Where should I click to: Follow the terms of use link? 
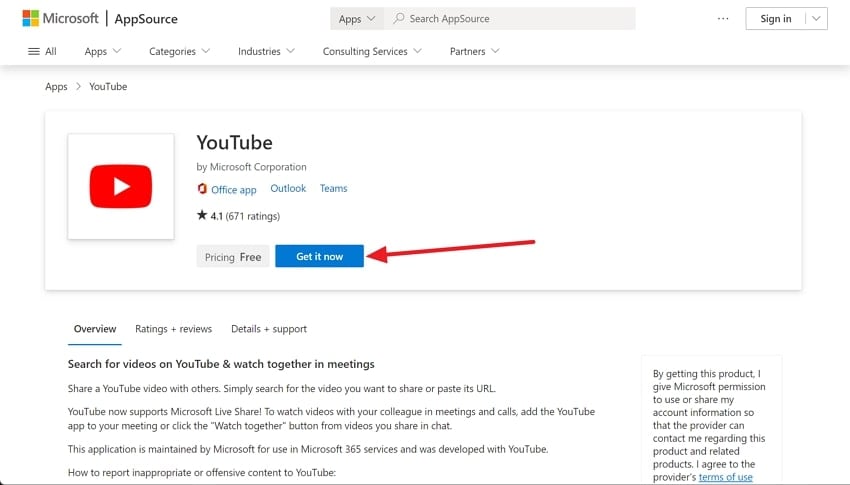click(725, 477)
